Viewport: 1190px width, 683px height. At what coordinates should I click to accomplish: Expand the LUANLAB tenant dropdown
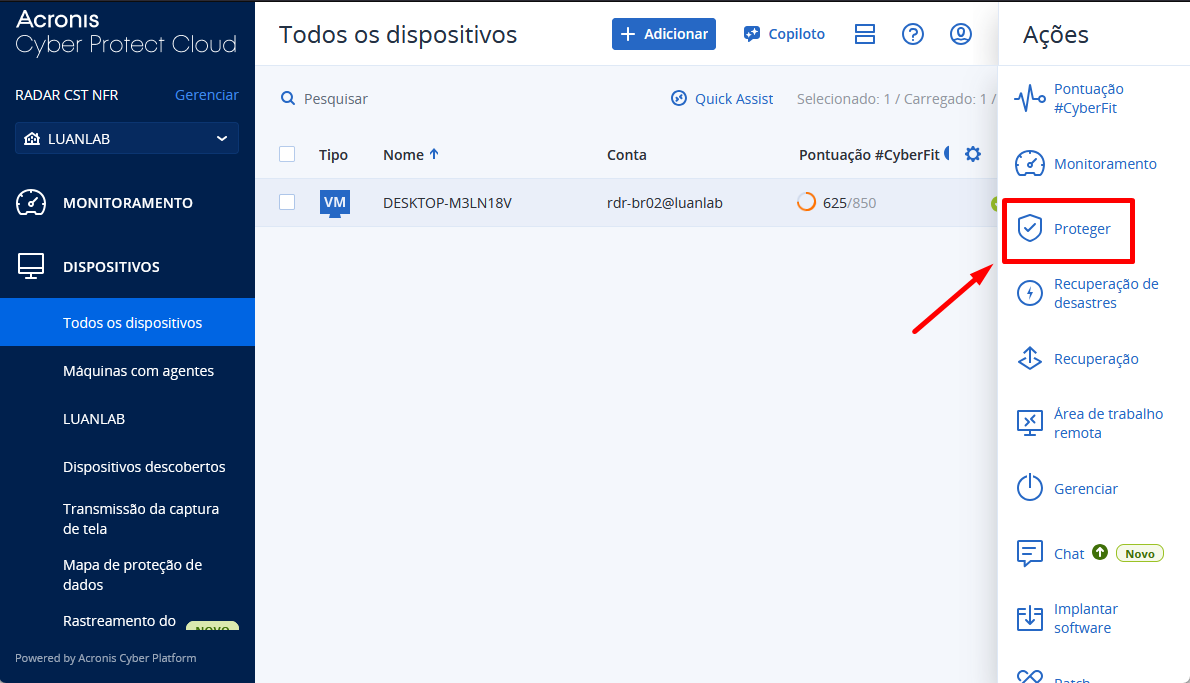coord(127,139)
